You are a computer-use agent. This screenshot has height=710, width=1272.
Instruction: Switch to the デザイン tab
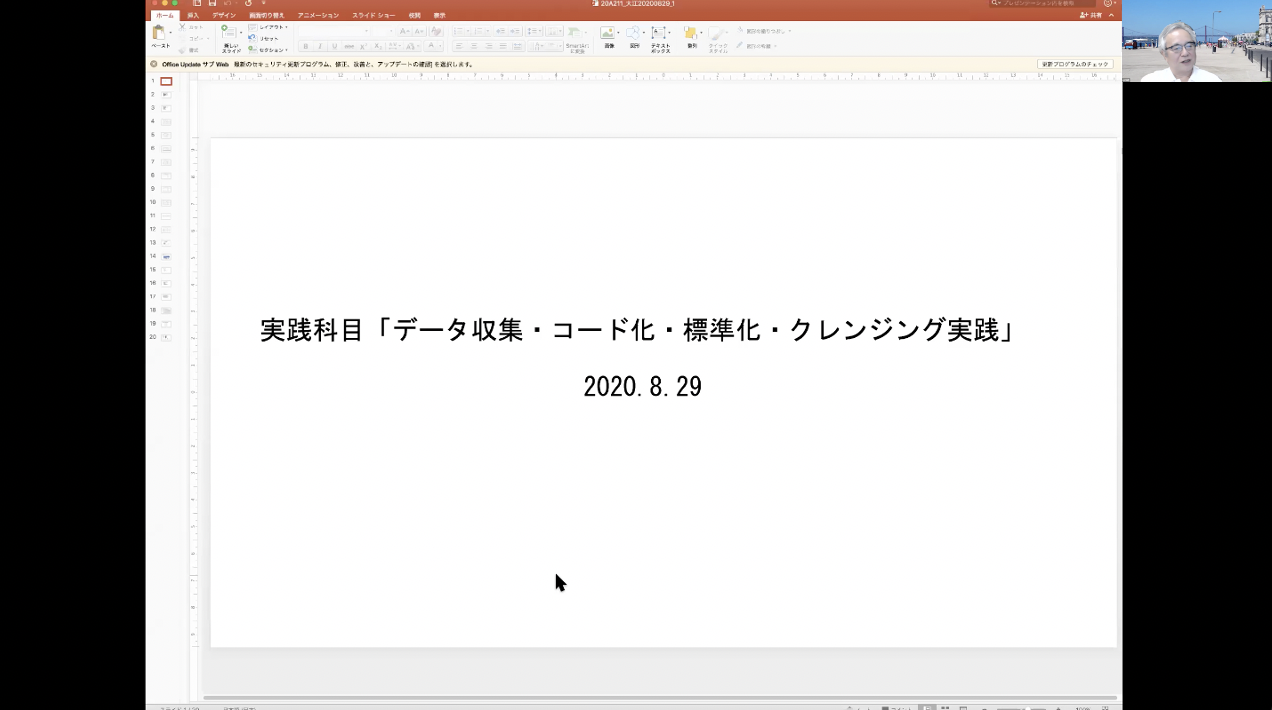(x=224, y=16)
